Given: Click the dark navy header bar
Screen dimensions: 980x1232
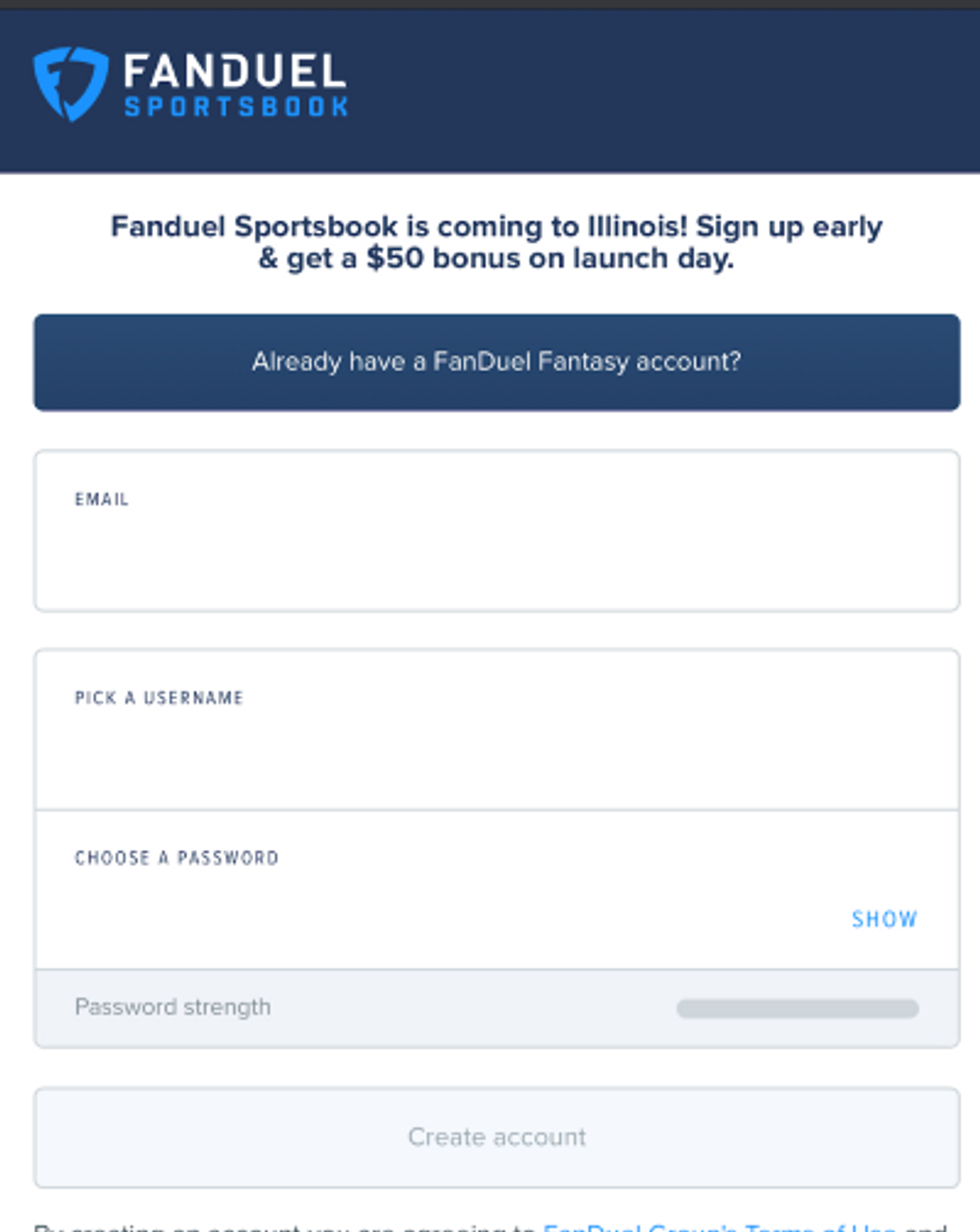Looking at the screenshot, I should click(490, 91).
